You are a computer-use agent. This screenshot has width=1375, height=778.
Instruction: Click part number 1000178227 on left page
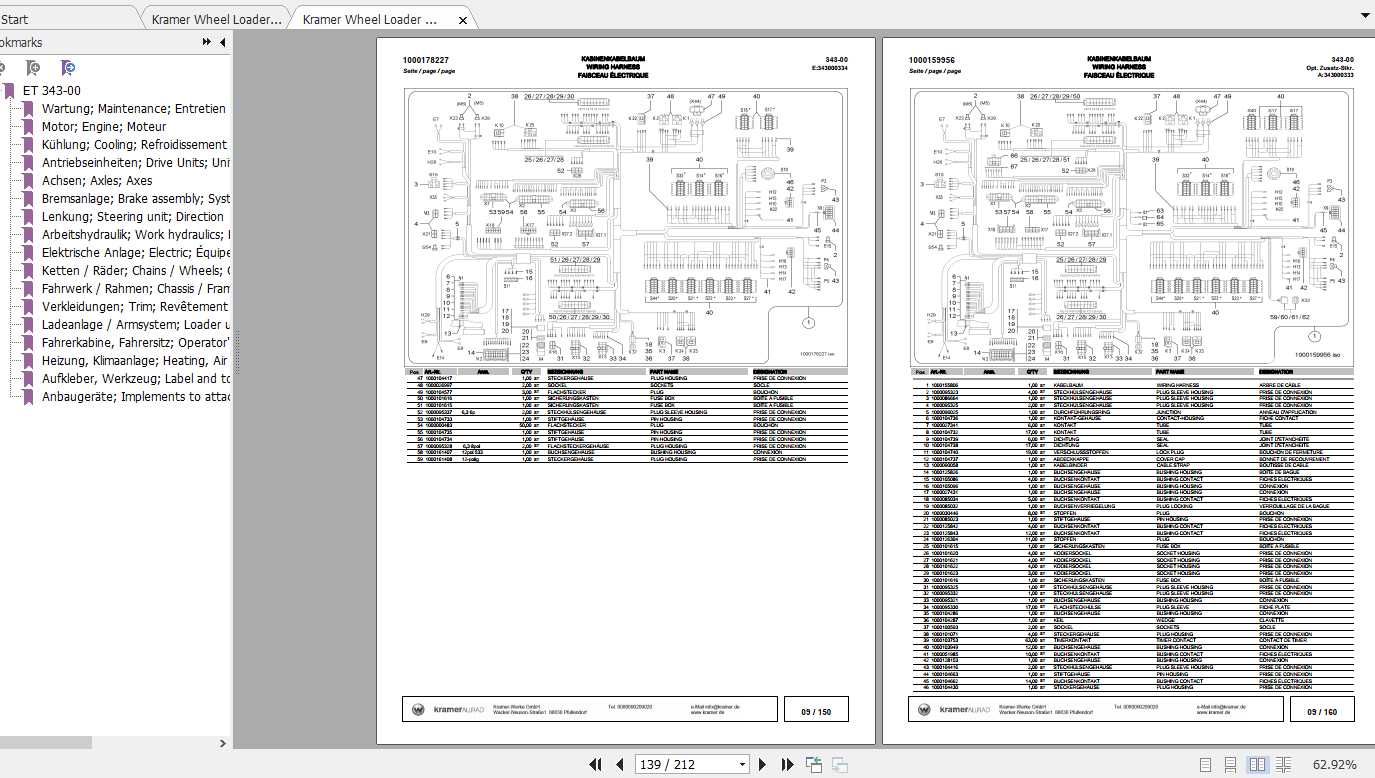pyautogui.click(x=426, y=60)
